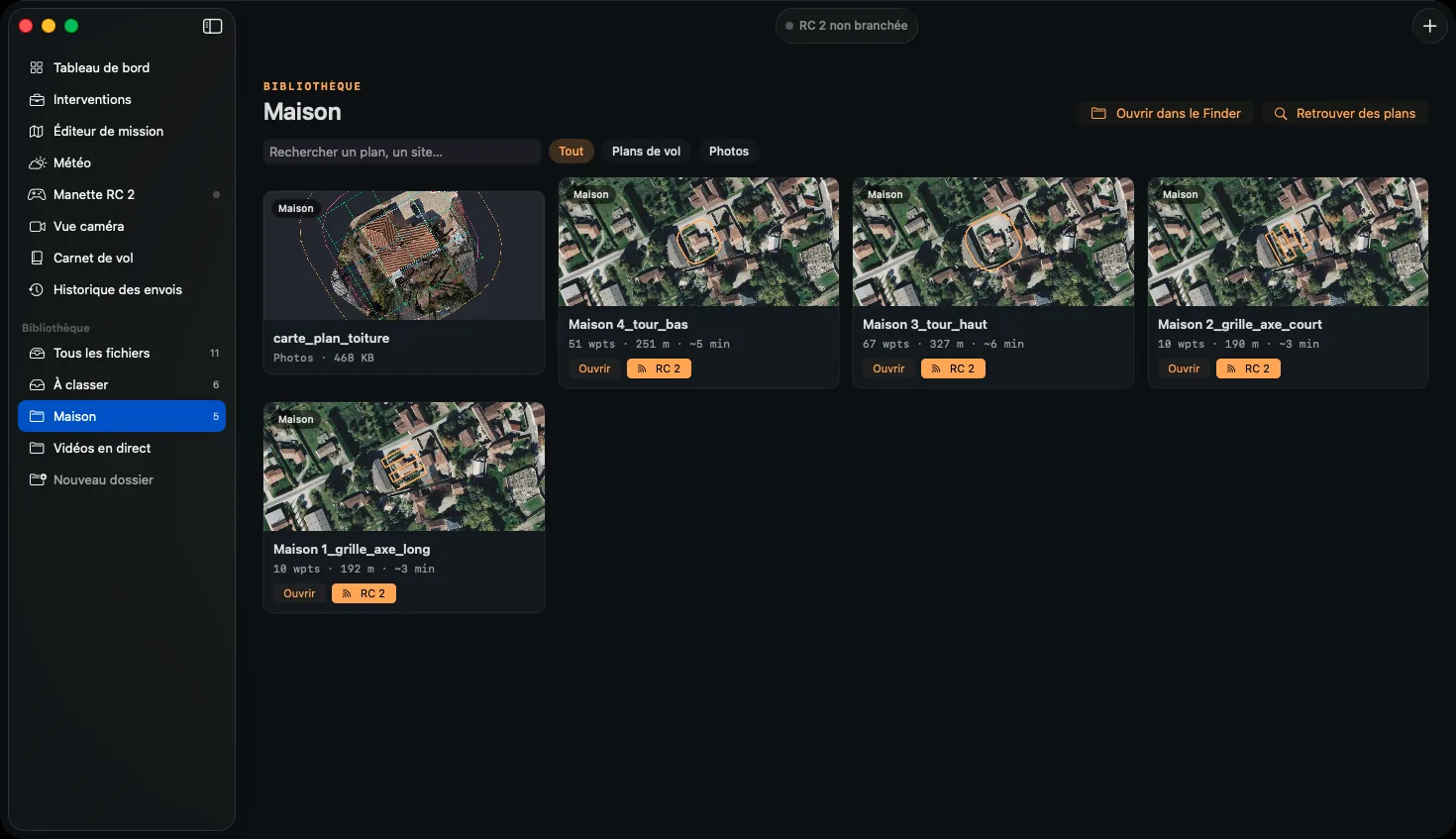Click Ouvrir on Maison 1_grille_axe_long
1456x839 pixels.
299,593
